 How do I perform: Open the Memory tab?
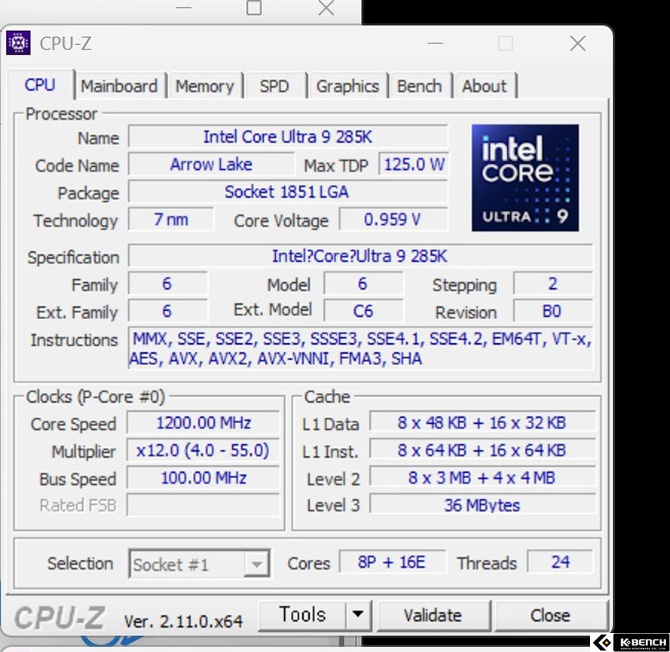tap(205, 86)
